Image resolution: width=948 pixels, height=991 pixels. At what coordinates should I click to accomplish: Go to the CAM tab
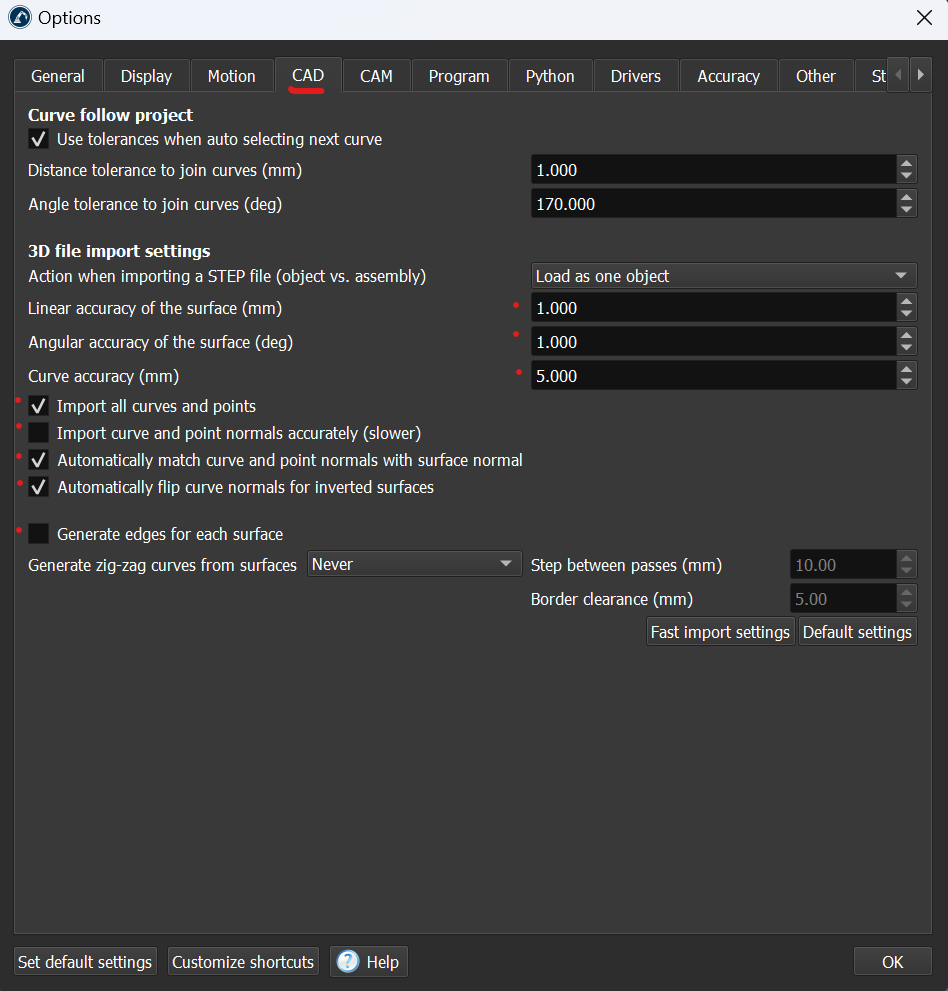click(376, 76)
